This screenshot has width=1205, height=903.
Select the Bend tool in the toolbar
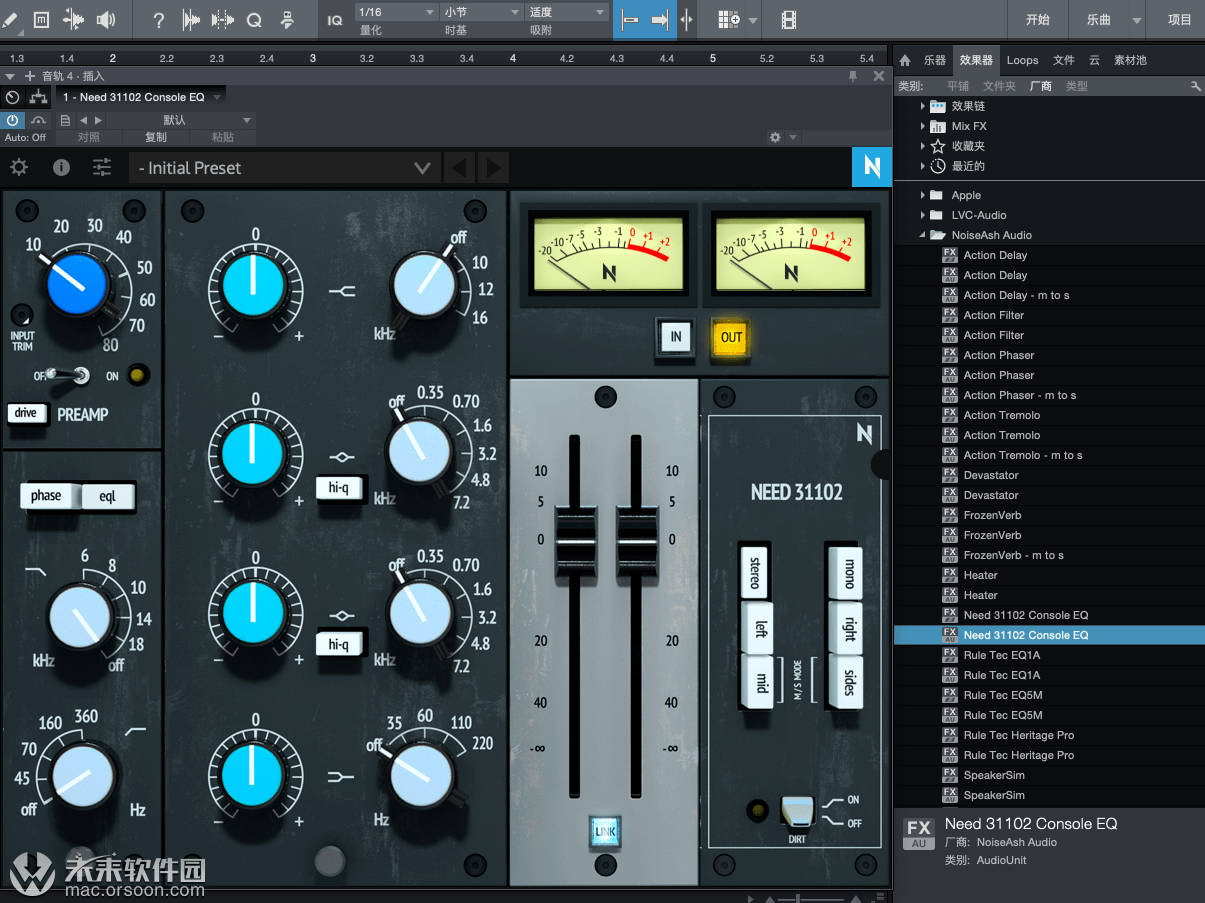pos(73,19)
